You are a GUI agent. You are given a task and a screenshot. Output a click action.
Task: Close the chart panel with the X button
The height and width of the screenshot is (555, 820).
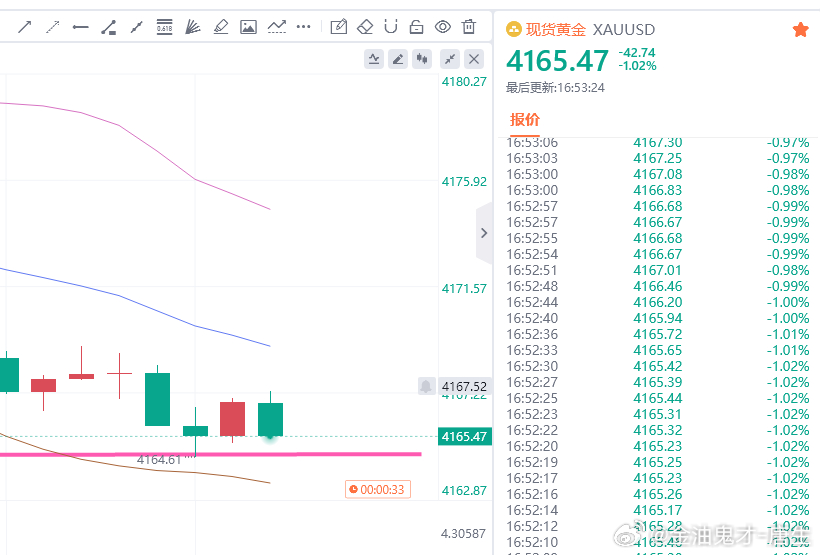coord(474,59)
